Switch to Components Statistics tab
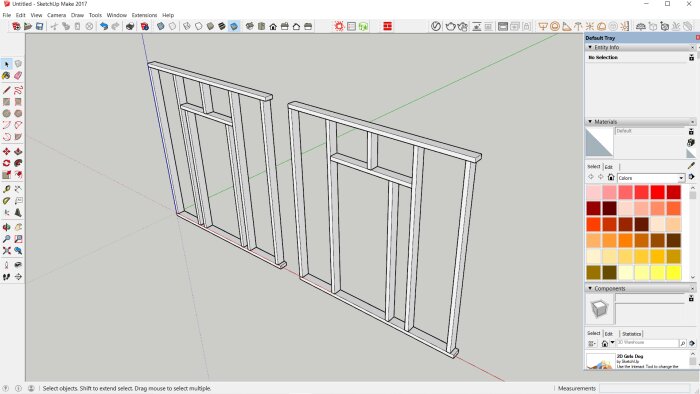Viewport: 700px width, 394px height. [x=631, y=334]
